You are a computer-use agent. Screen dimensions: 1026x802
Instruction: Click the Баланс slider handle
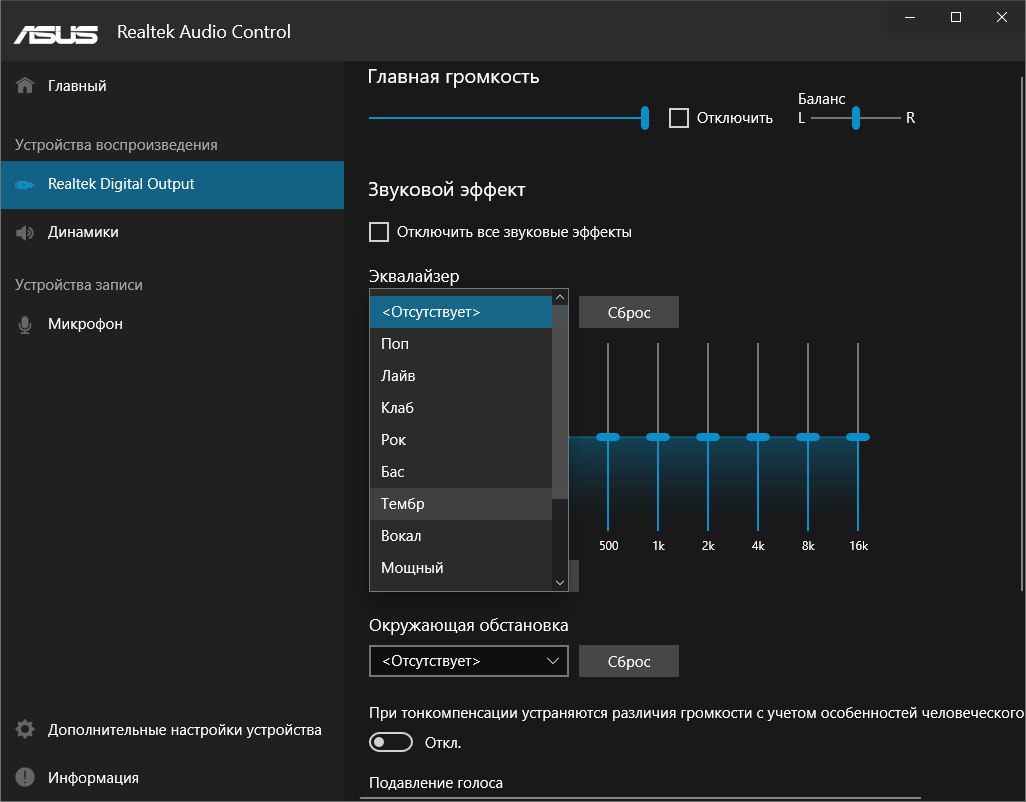tap(855, 117)
